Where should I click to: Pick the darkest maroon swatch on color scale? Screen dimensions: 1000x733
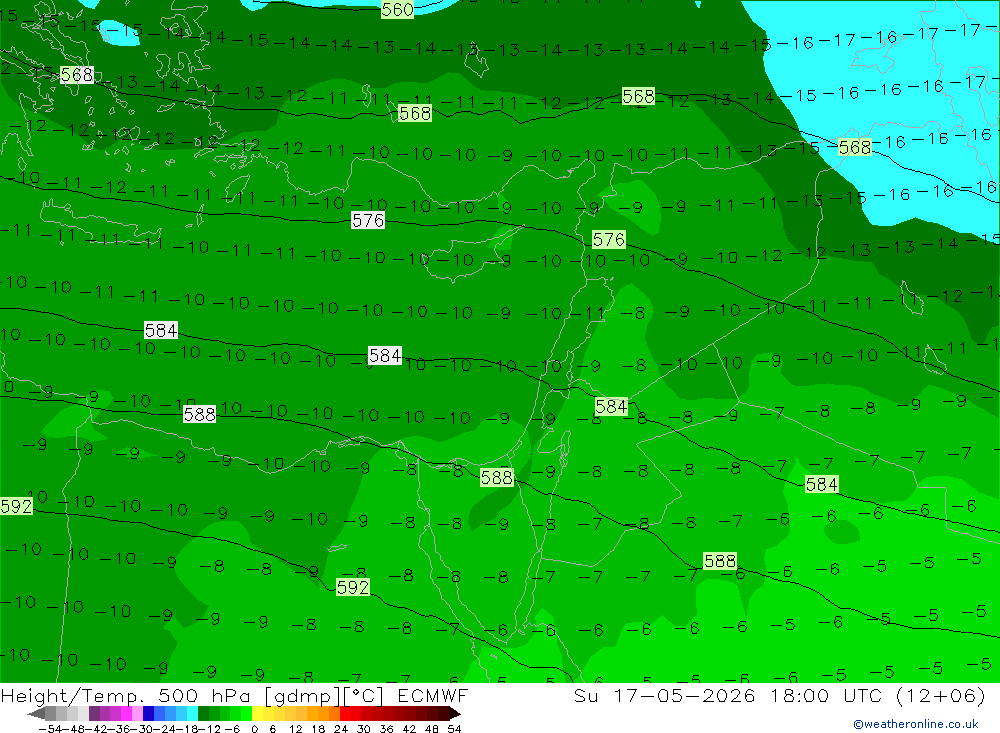tap(443, 714)
